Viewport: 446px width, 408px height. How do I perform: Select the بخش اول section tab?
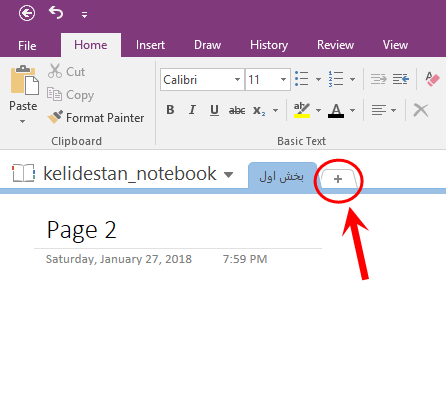282,176
